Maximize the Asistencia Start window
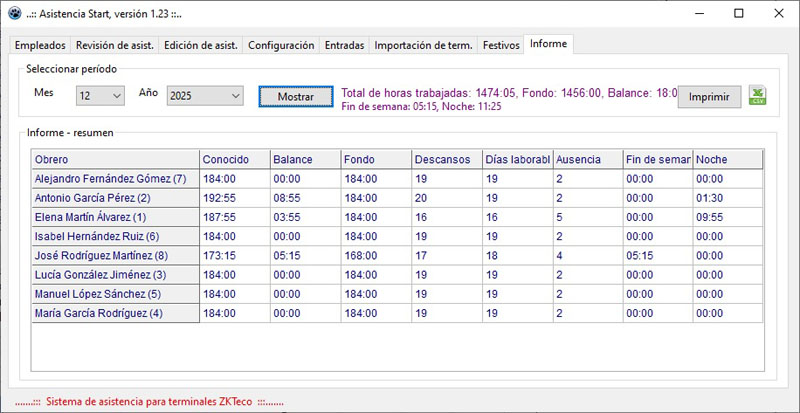 point(738,14)
